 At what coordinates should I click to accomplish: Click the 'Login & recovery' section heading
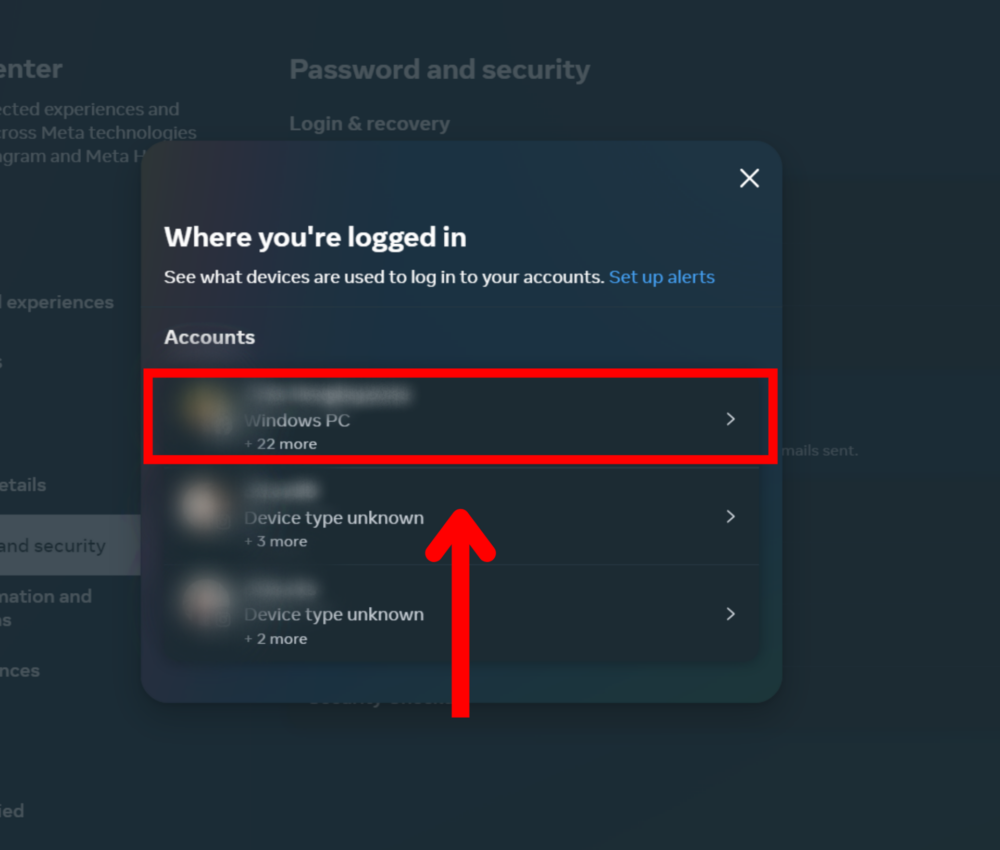369,123
